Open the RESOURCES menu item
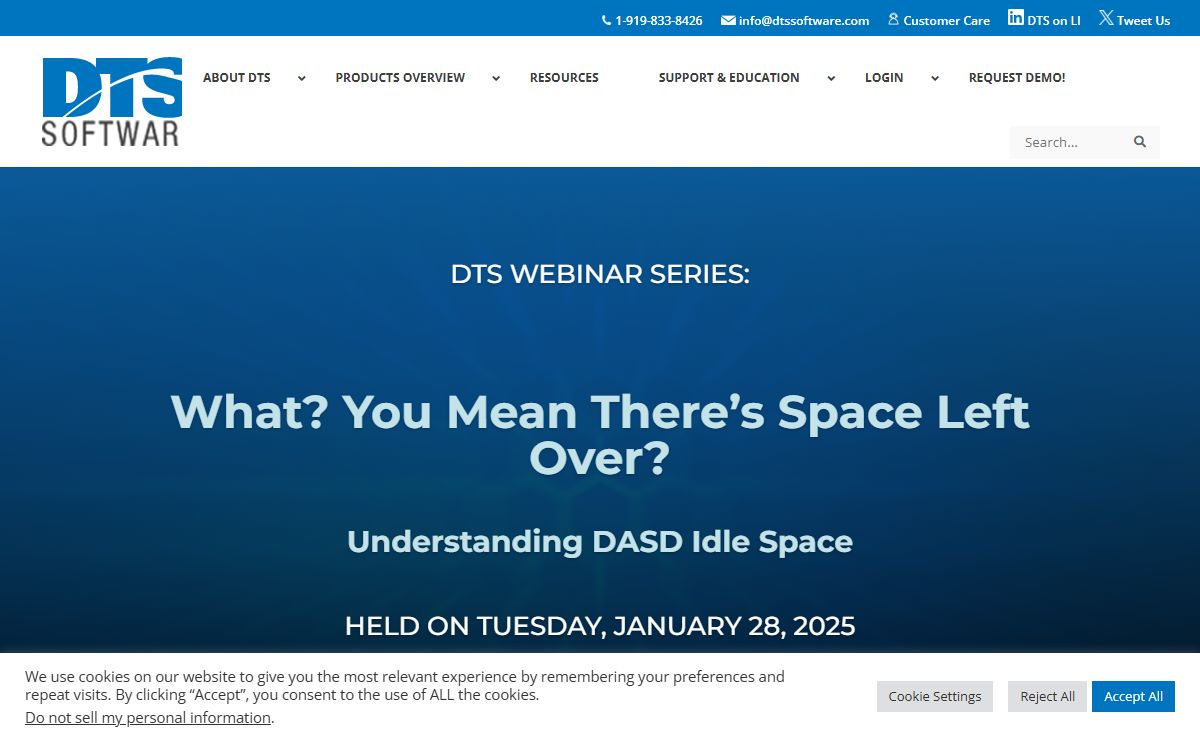The image size is (1200, 740). click(x=564, y=77)
